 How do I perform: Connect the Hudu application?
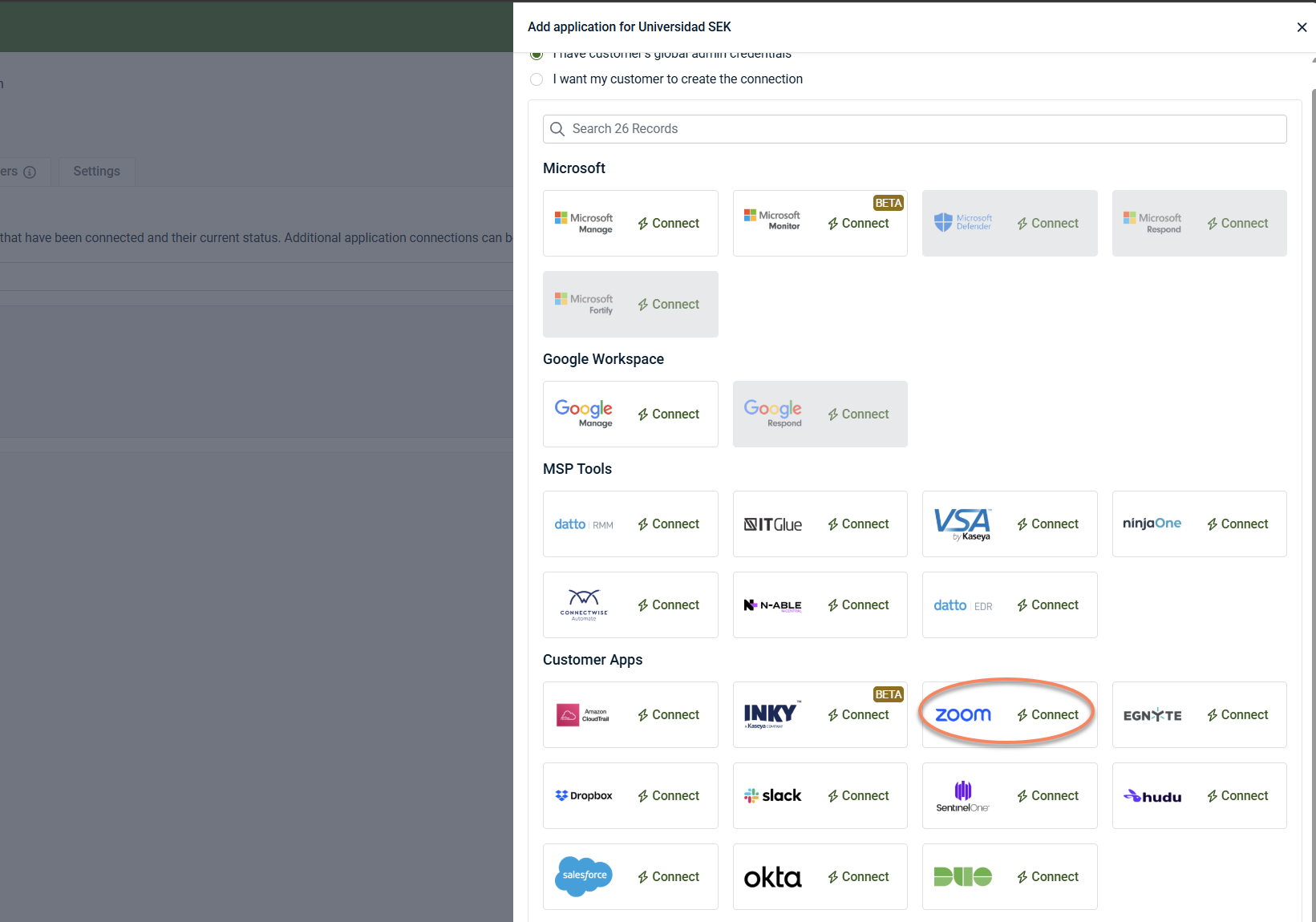[1237, 796]
